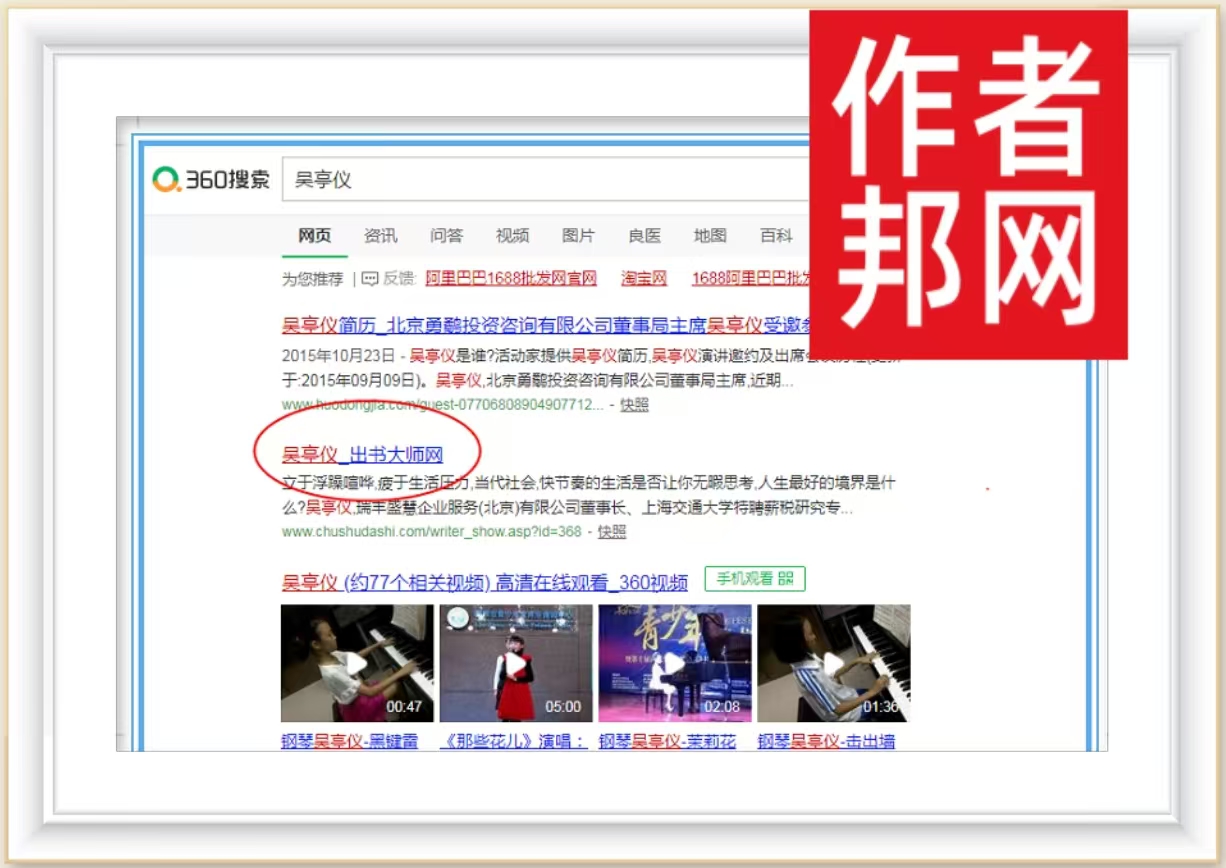Open the 图片 search tab
Viewport: 1226px width, 868px height.
[x=578, y=236]
